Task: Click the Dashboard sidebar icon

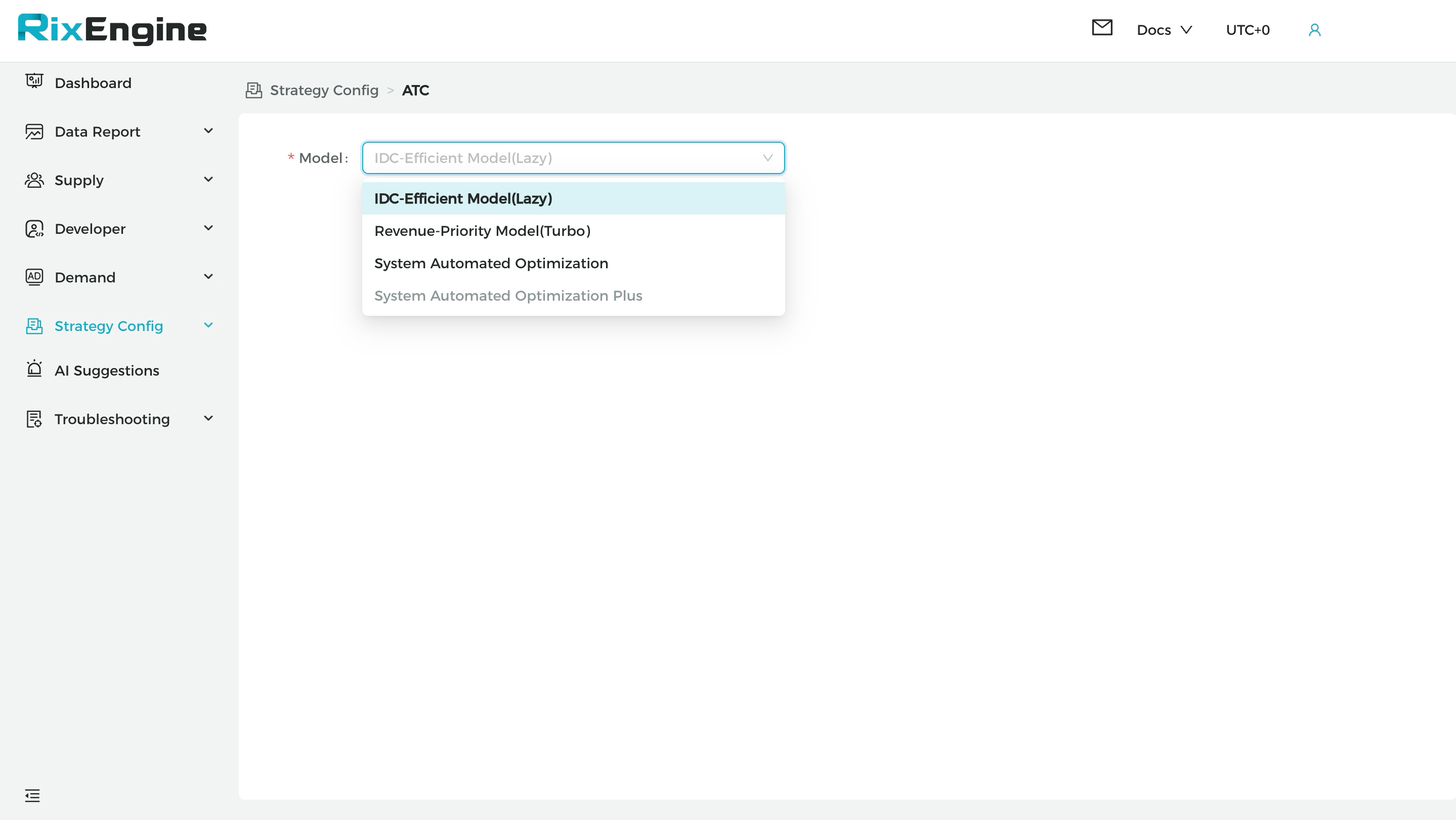Action: tap(34, 81)
